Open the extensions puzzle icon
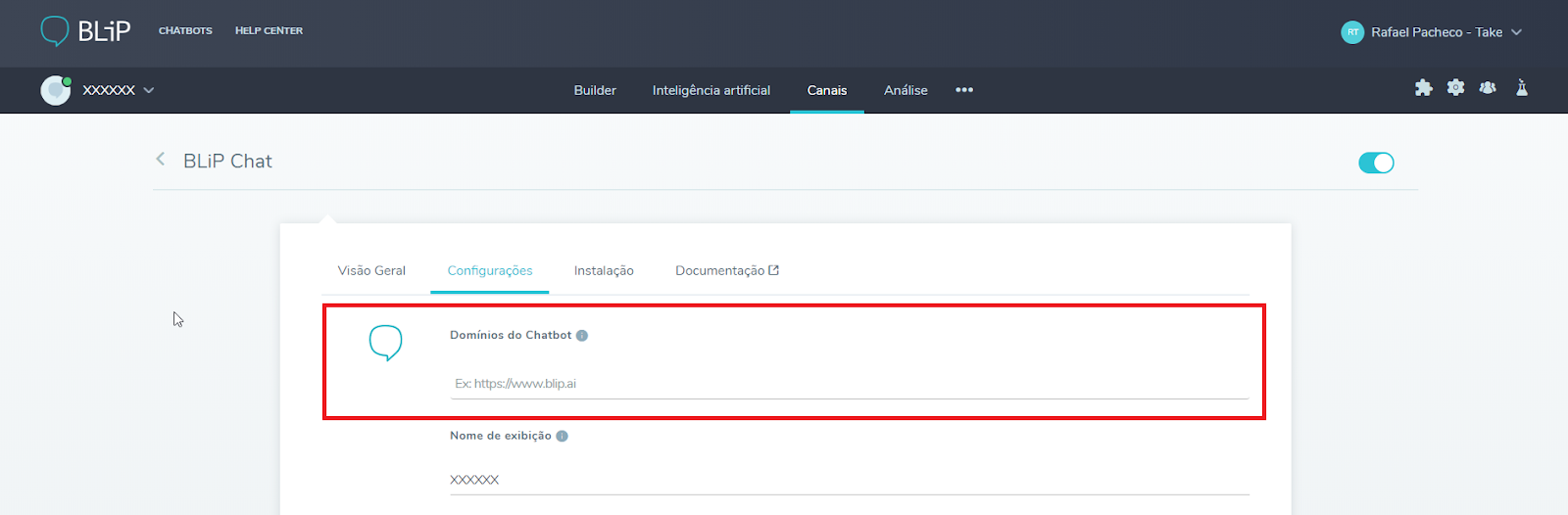1568x515 pixels. (1424, 88)
